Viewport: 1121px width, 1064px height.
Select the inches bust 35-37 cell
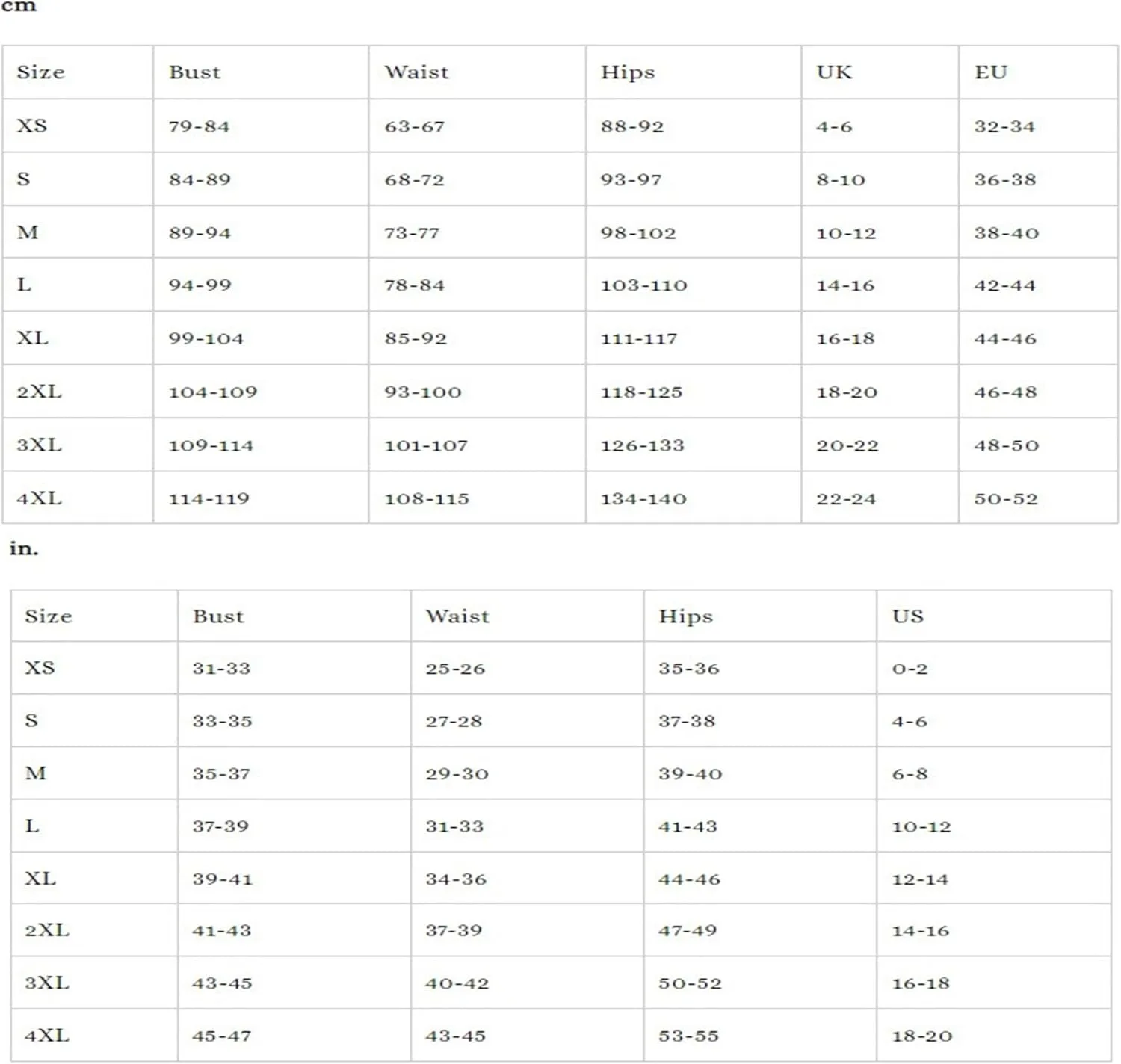tap(294, 773)
